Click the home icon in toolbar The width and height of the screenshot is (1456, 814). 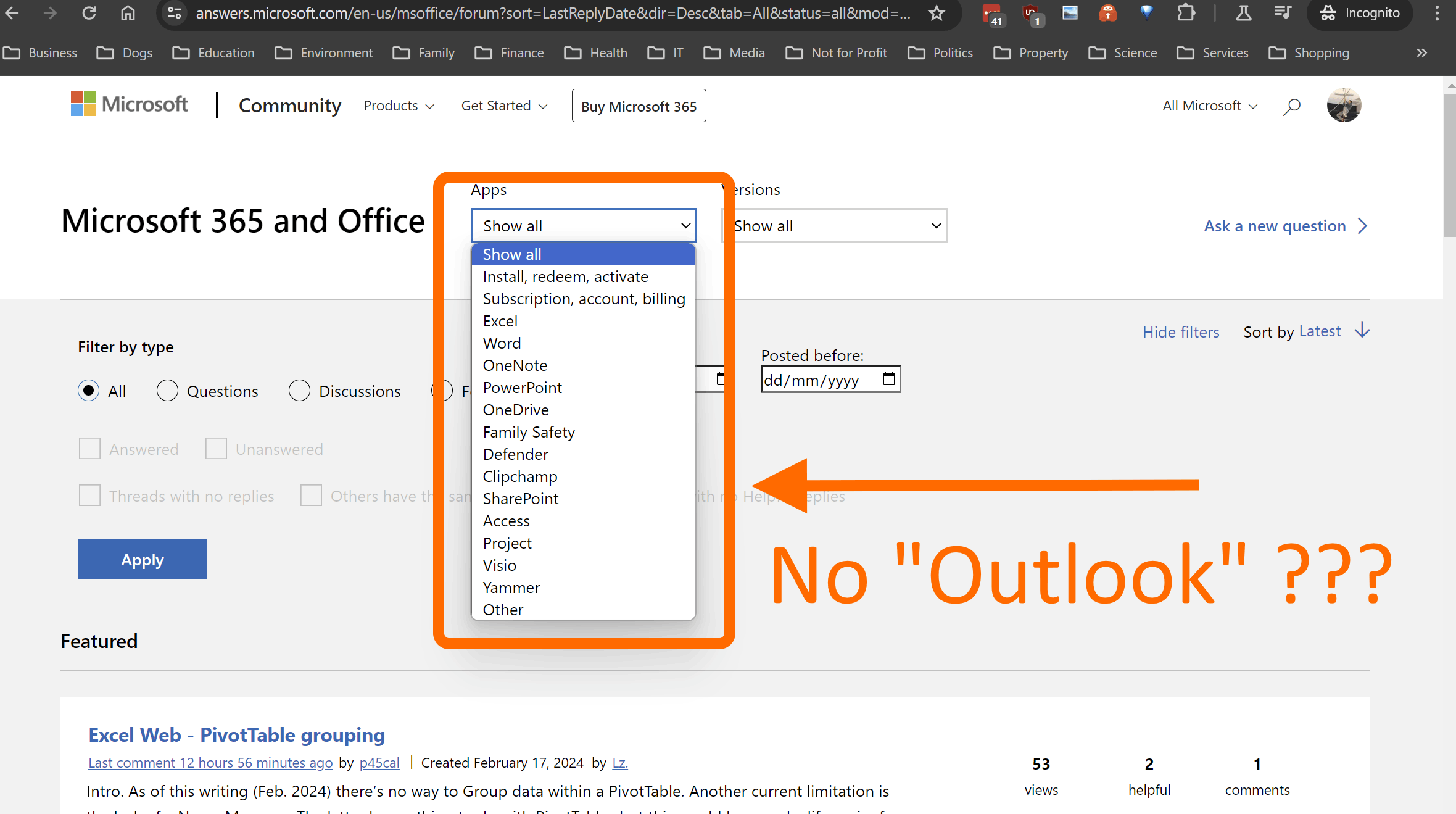pos(128,13)
